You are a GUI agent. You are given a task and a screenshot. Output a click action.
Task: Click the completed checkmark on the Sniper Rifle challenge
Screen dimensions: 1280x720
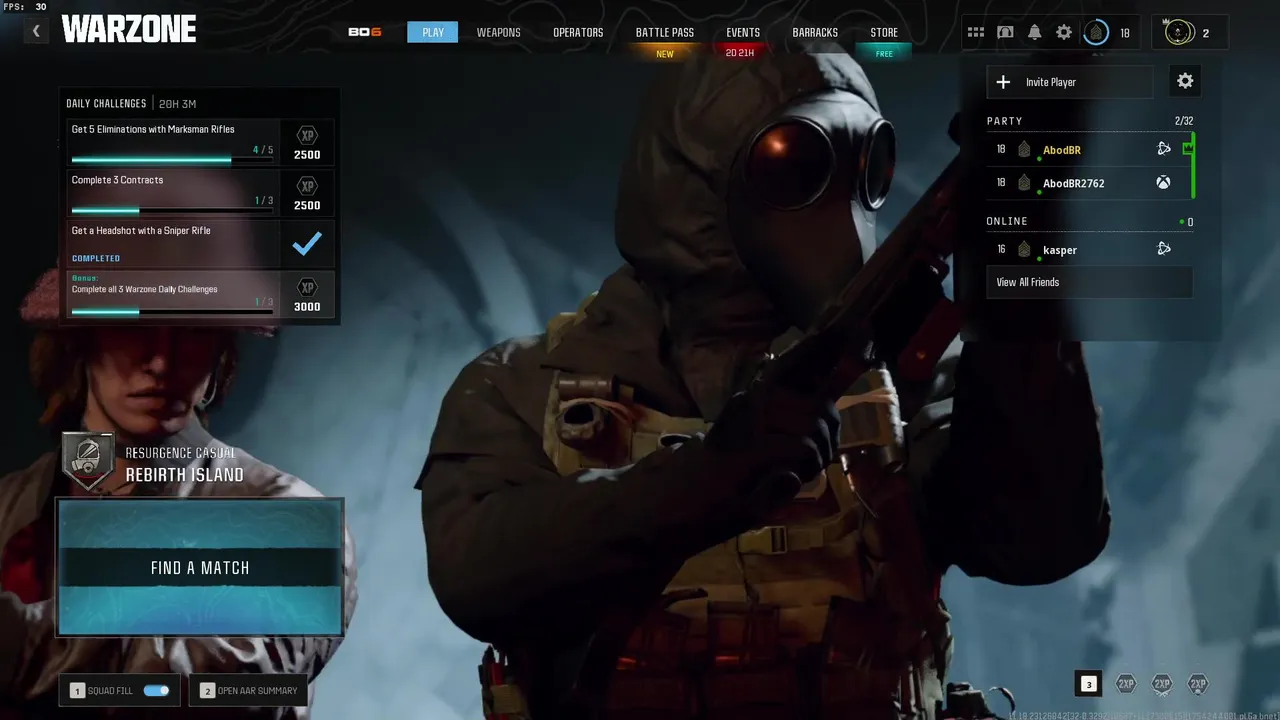tap(307, 243)
